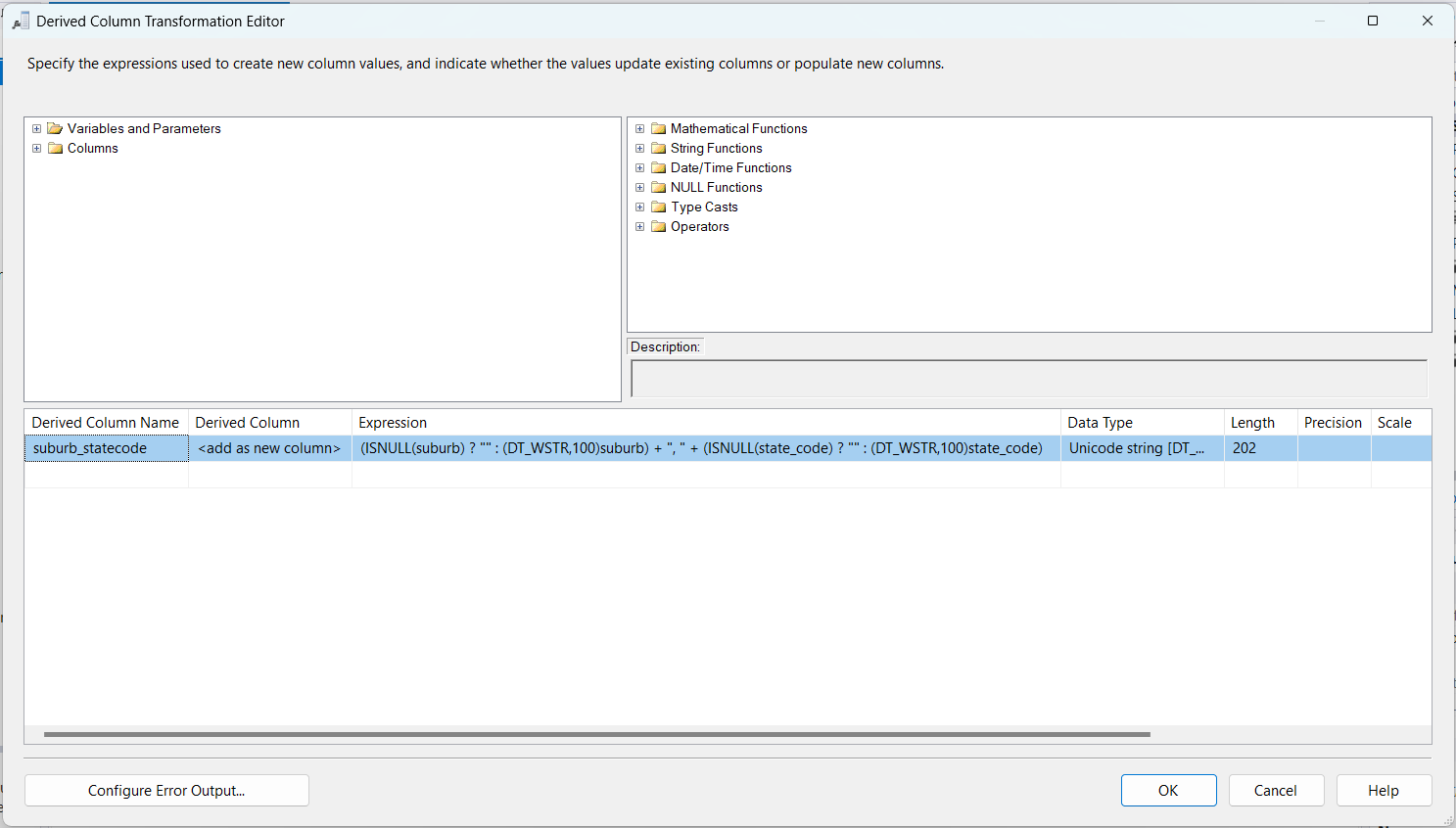Expand the Variables and Parameters node

pos(37,128)
